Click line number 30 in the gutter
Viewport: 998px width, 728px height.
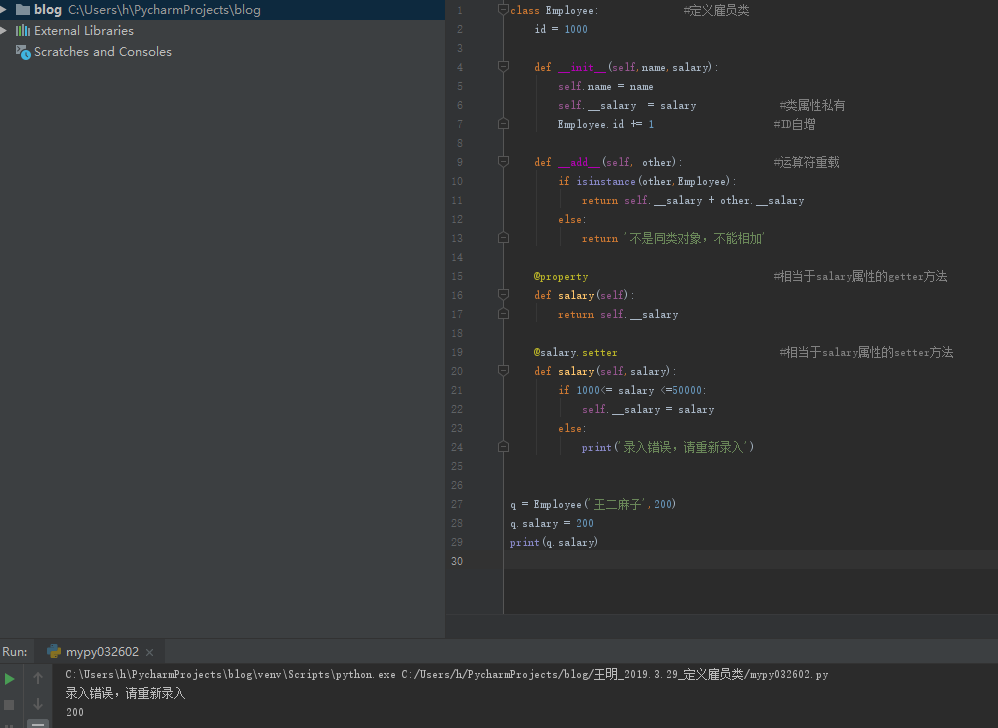coord(457,561)
